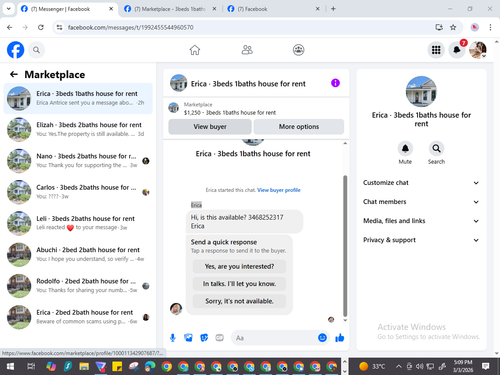Switch to Messenger | Facebook tab
Viewport: 500px width, 375px height.
[x=67, y=9]
